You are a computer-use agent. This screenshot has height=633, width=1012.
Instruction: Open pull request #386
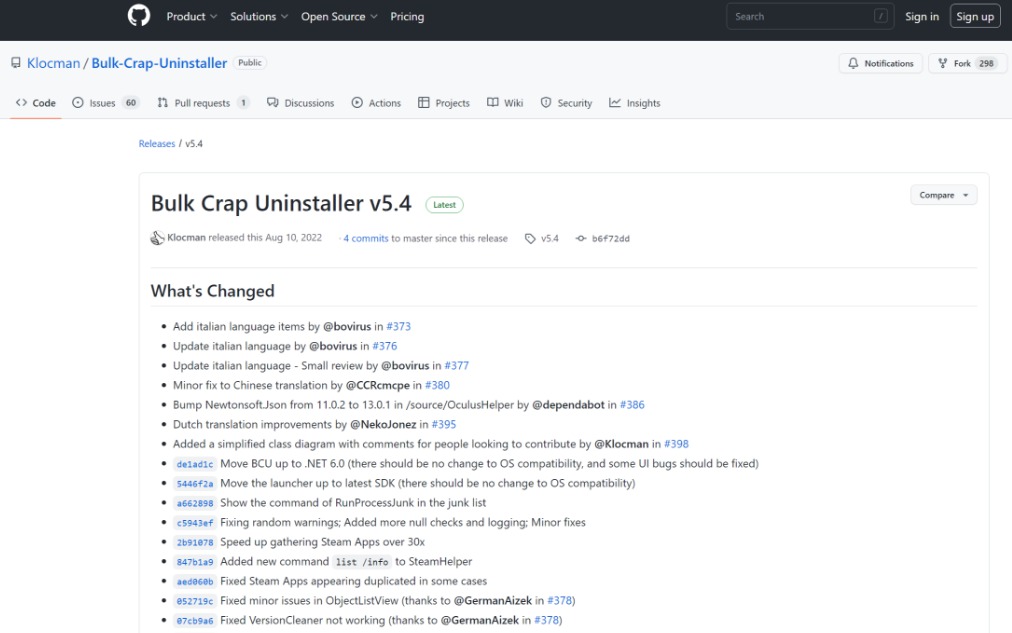[x=632, y=405]
